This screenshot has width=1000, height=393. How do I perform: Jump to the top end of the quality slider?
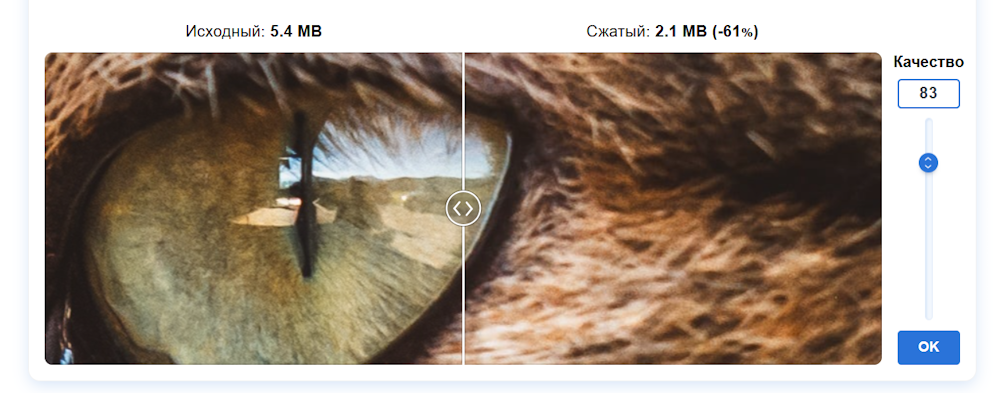(929, 121)
